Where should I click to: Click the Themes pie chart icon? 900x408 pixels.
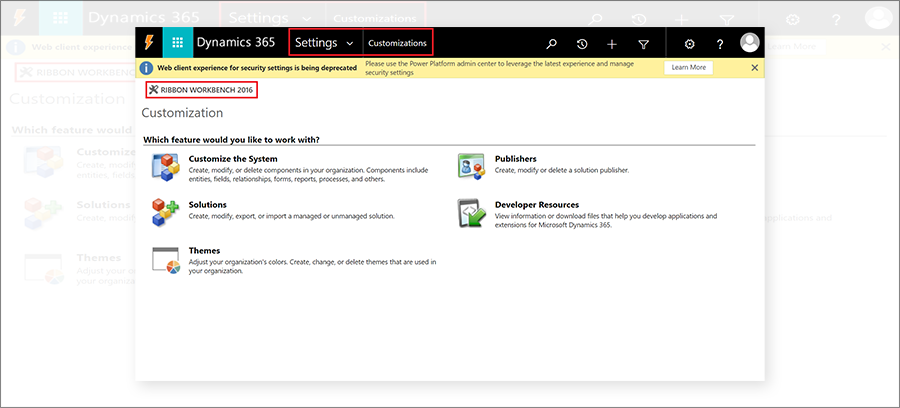[166, 260]
